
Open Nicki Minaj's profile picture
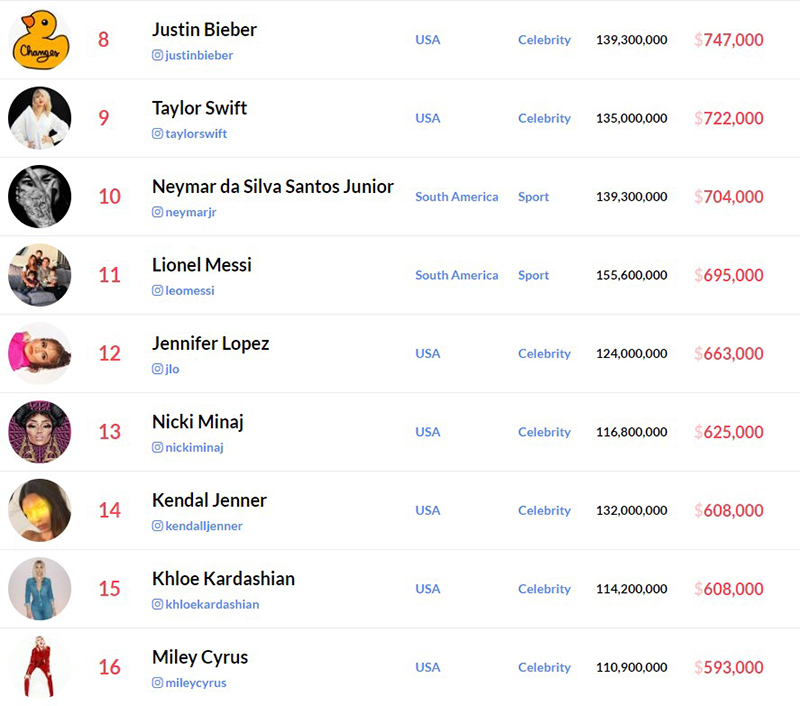pyautogui.click(x=40, y=432)
